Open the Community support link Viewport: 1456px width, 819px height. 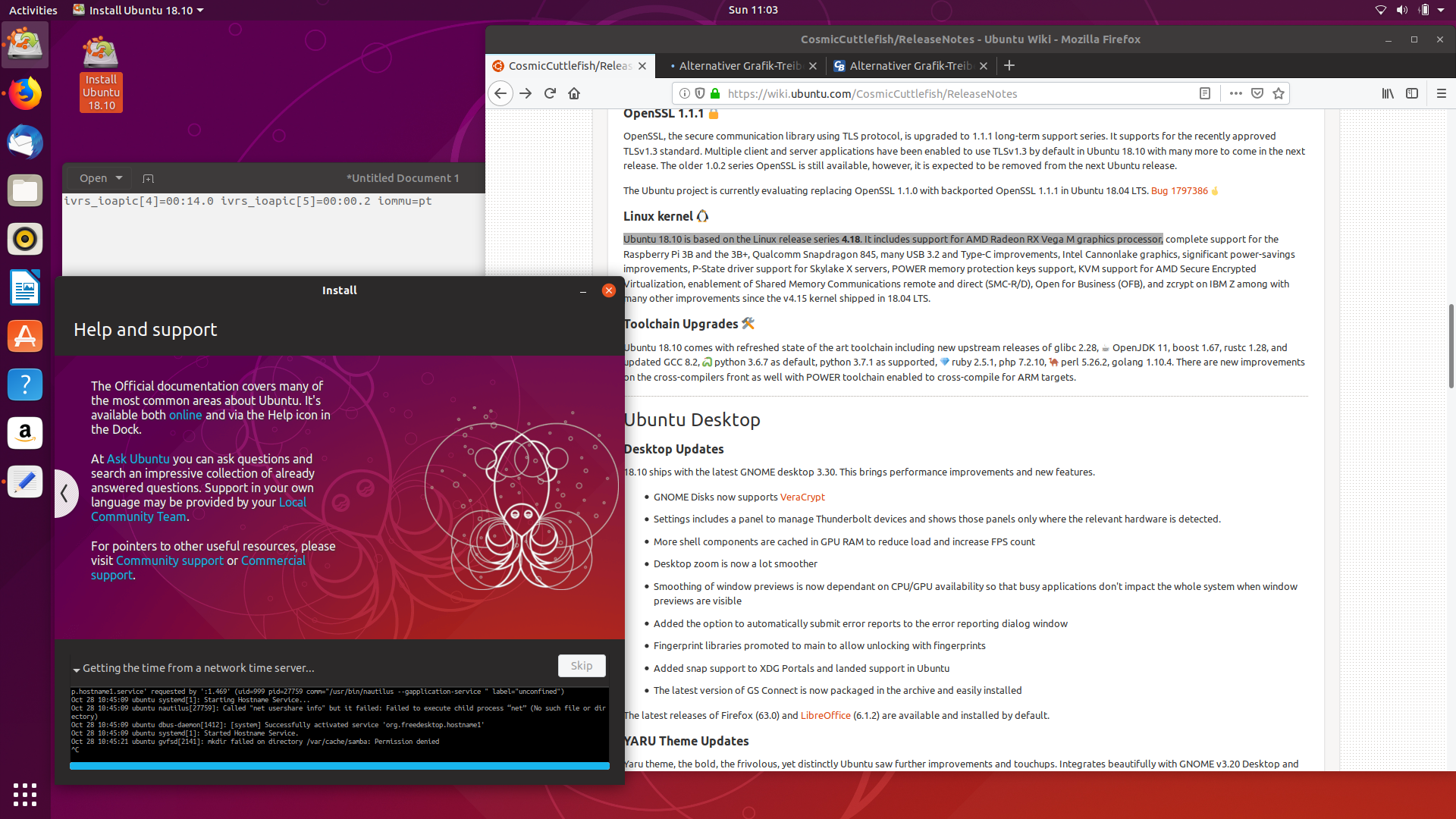pos(170,560)
